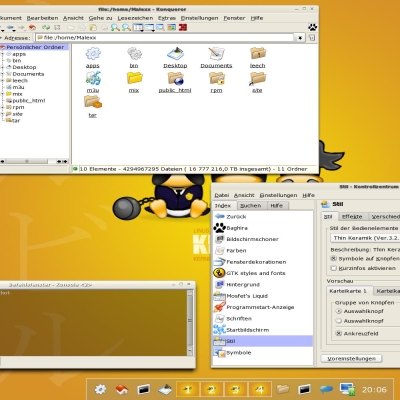The width and height of the screenshot is (400, 400).
Task: Select the 'Karteikarte 1' preview tab
Action: click(x=348, y=291)
